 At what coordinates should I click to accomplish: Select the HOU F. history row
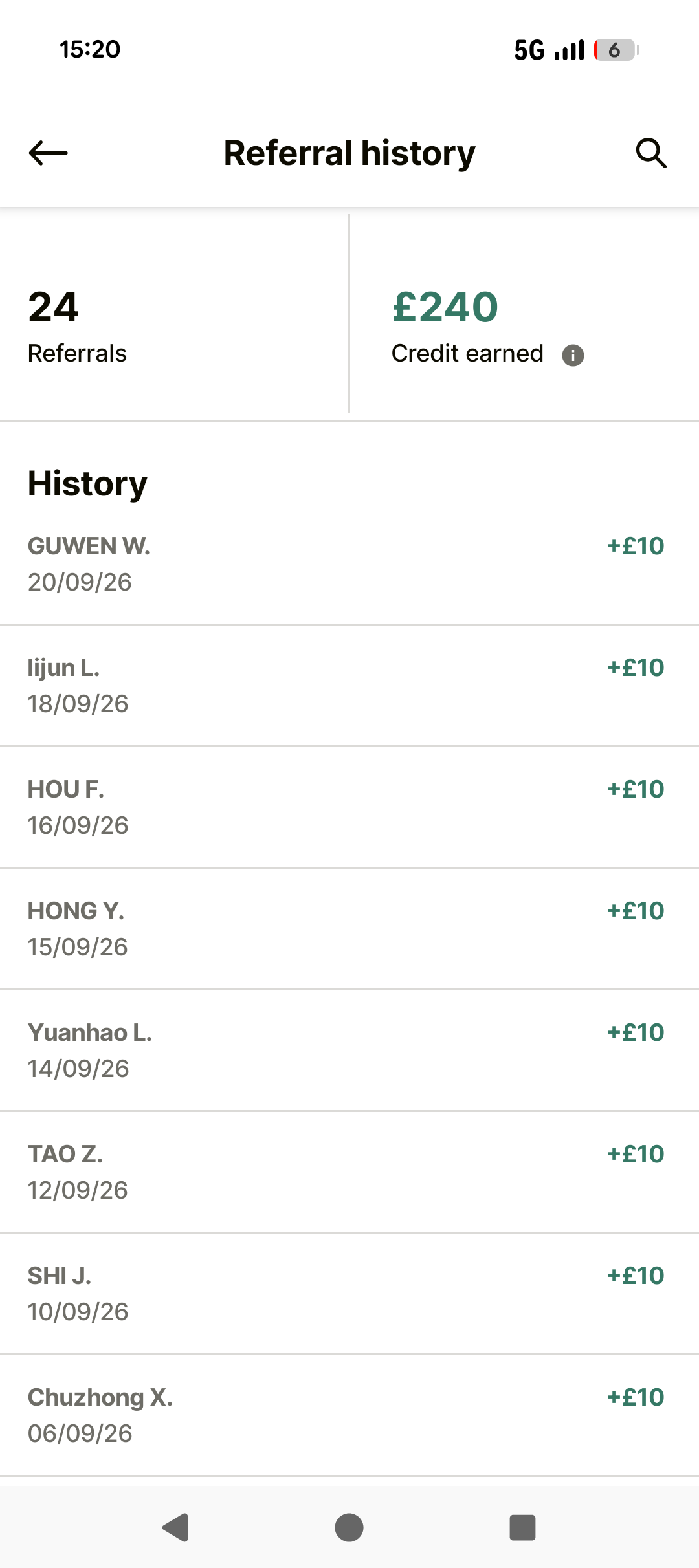point(349,807)
